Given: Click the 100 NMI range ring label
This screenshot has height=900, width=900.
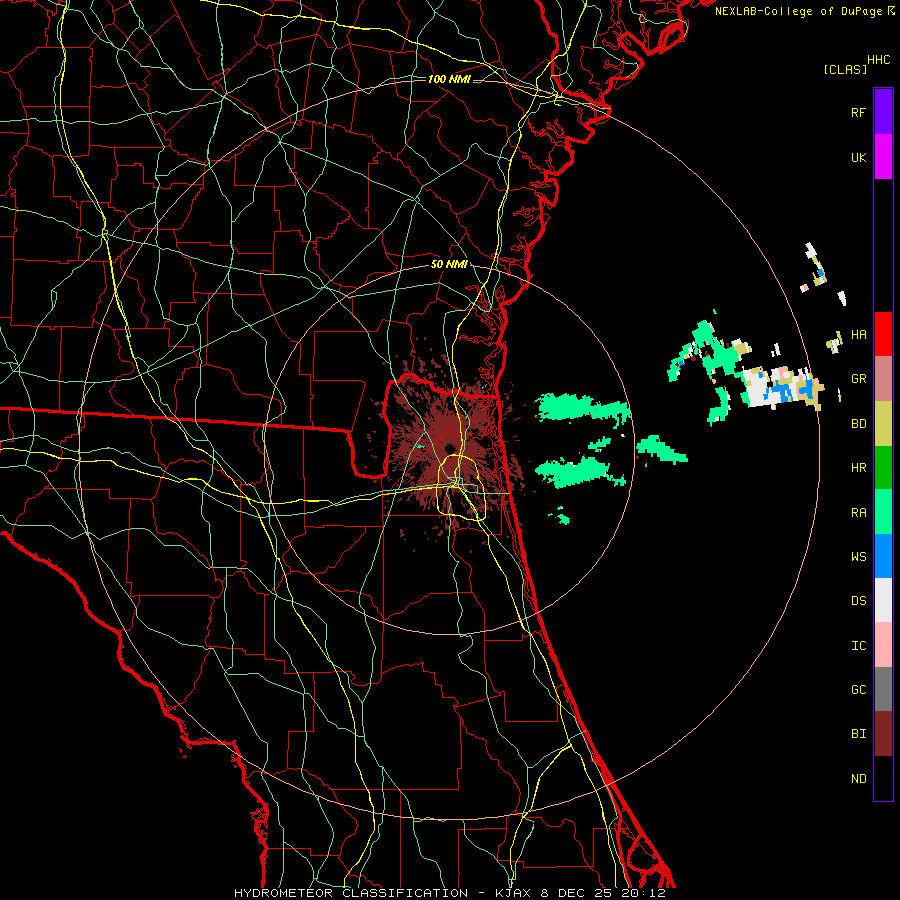Looking at the screenshot, I should [449, 79].
